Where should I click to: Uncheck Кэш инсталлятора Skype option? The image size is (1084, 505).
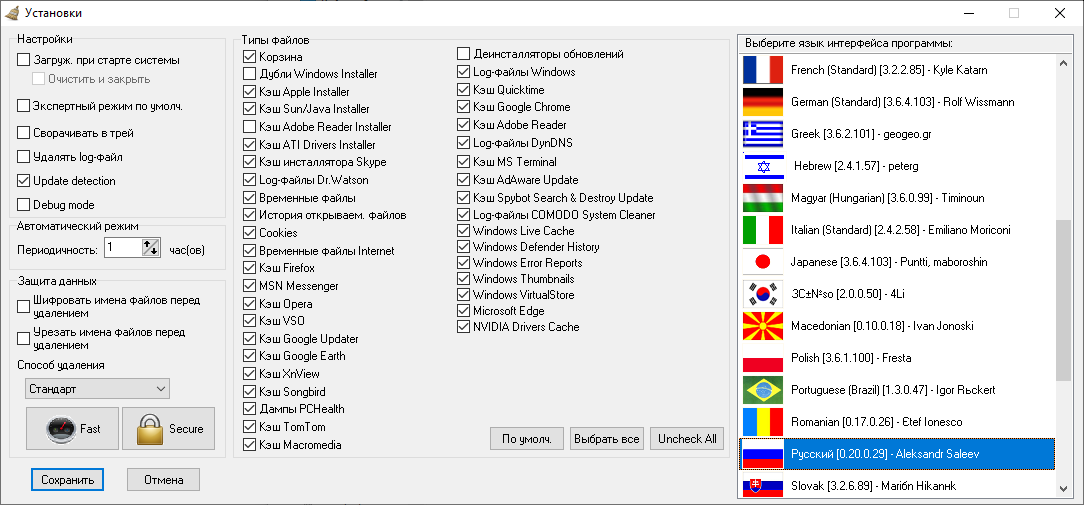coord(250,162)
